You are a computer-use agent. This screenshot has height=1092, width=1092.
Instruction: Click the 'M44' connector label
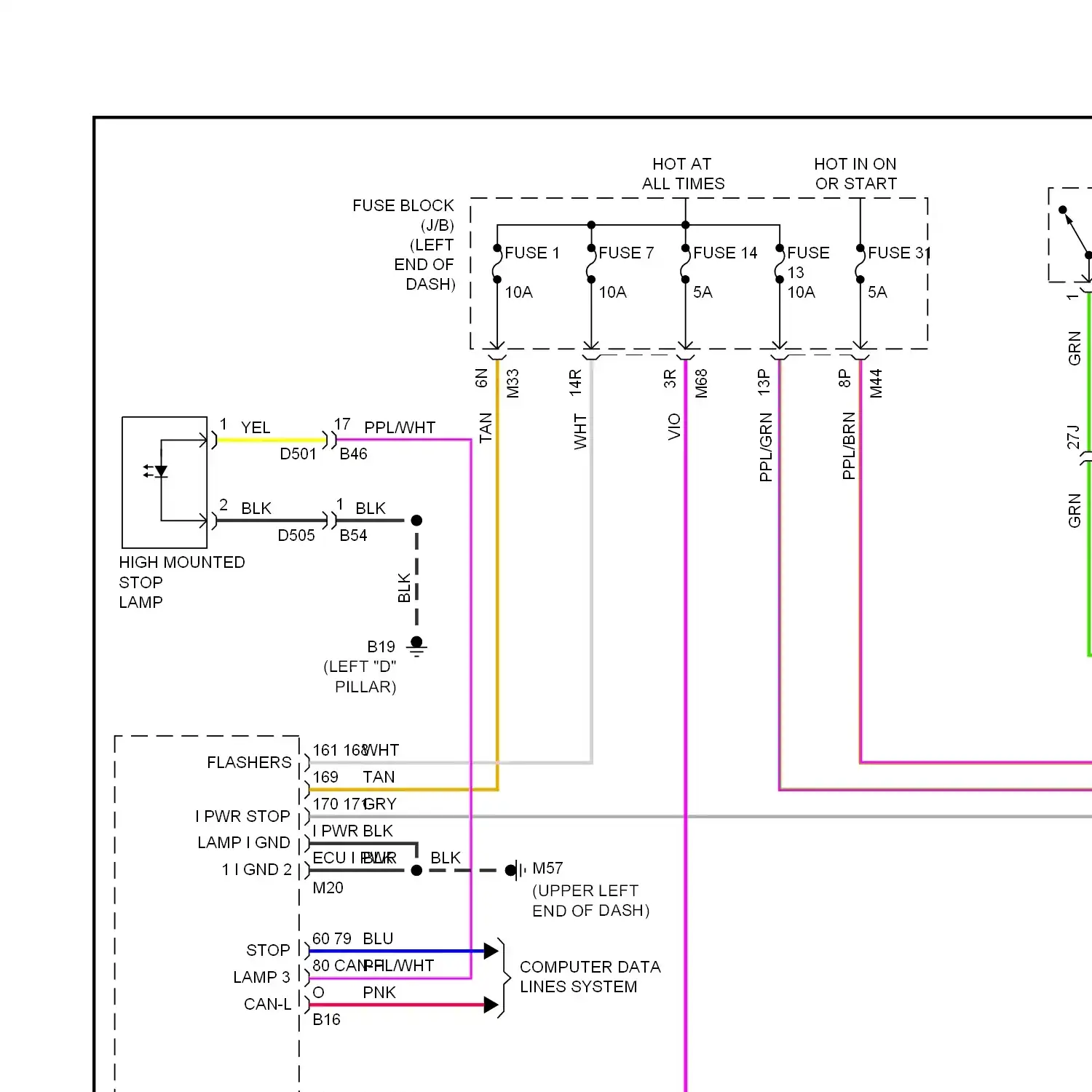(x=876, y=384)
